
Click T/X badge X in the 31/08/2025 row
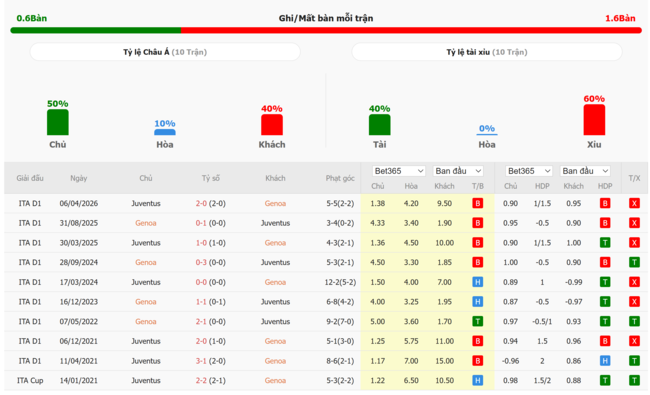(634, 223)
